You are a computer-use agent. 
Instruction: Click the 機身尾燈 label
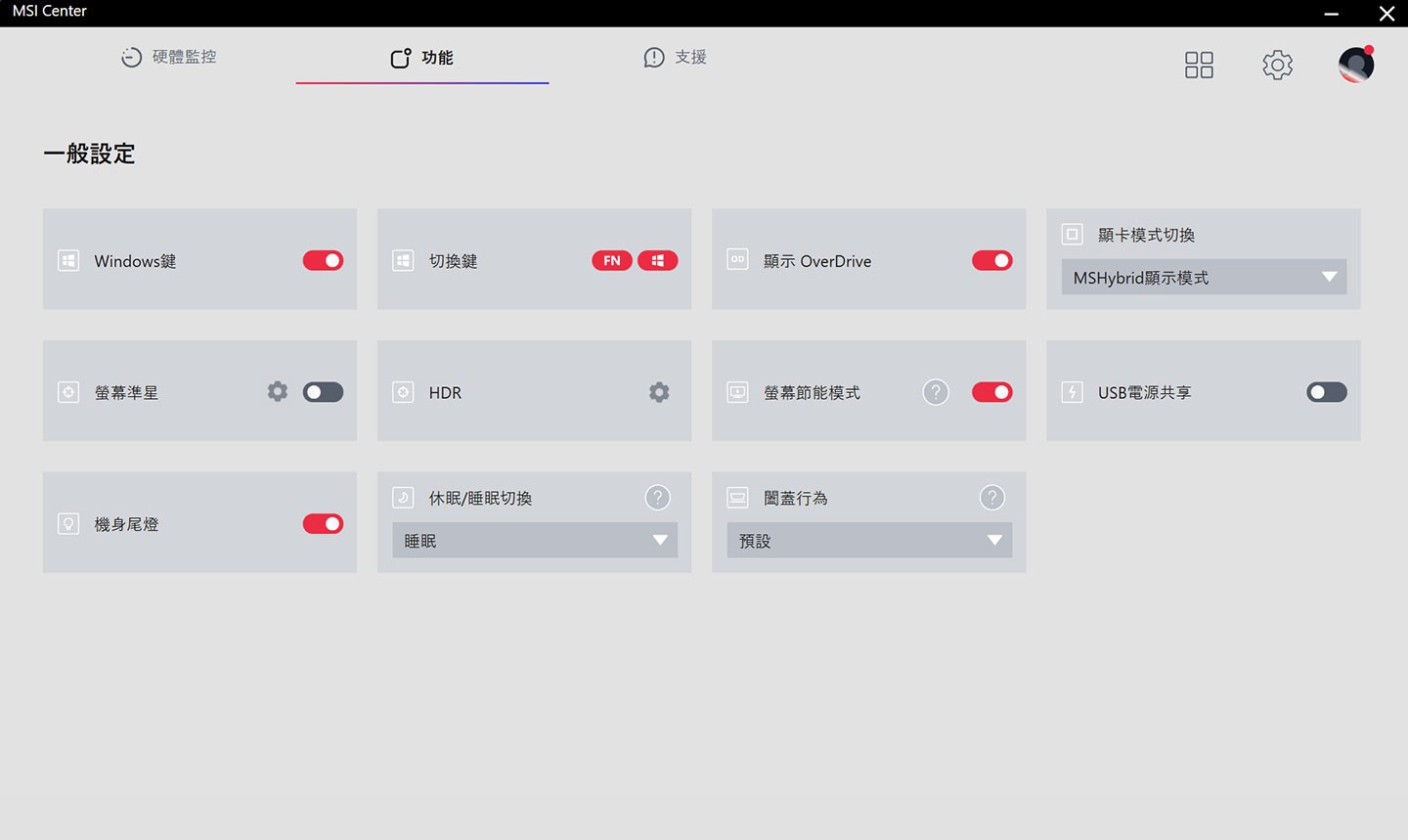[x=126, y=525]
